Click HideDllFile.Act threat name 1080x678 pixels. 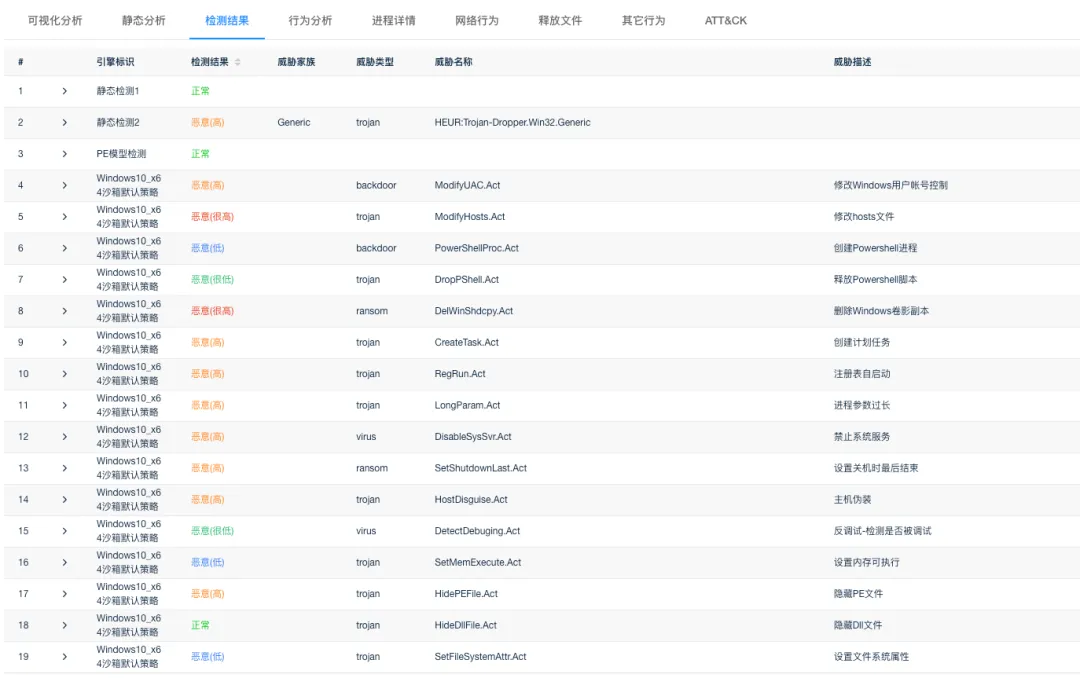coord(466,625)
